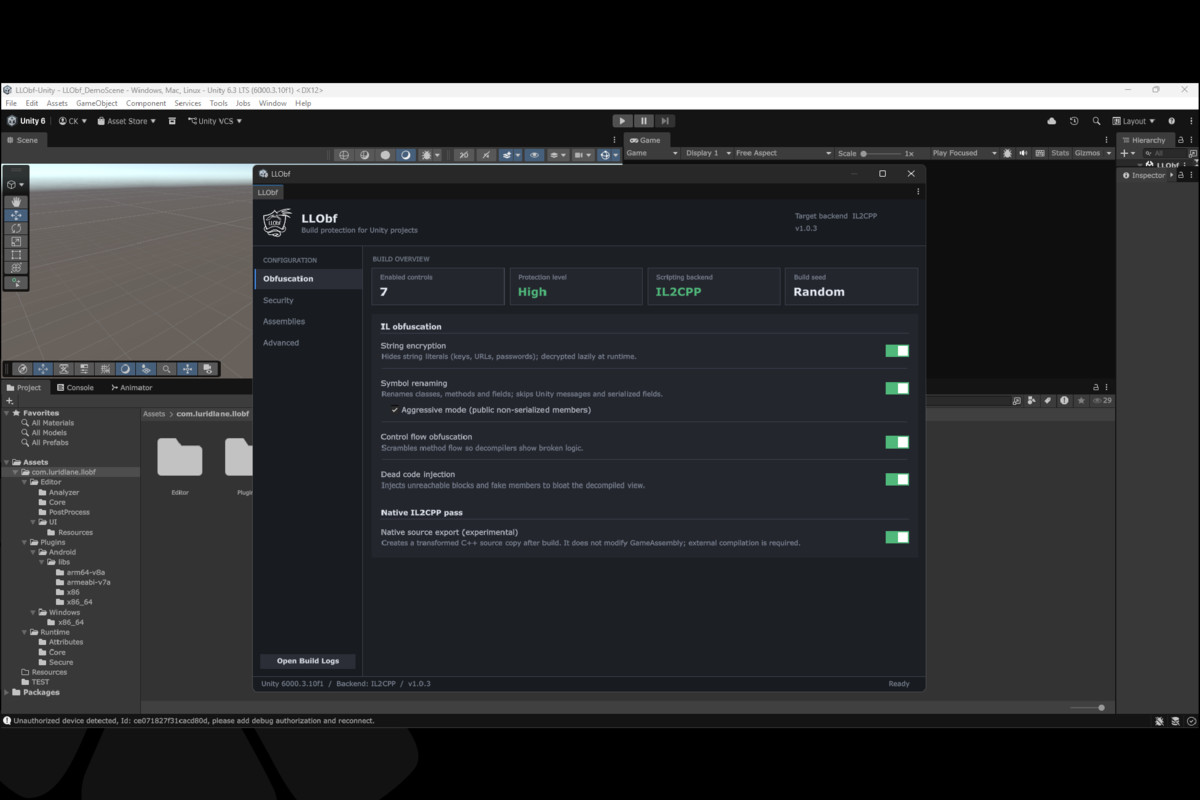Switch to the Animator tab
This screenshot has width=1200, height=800.
point(132,388)
